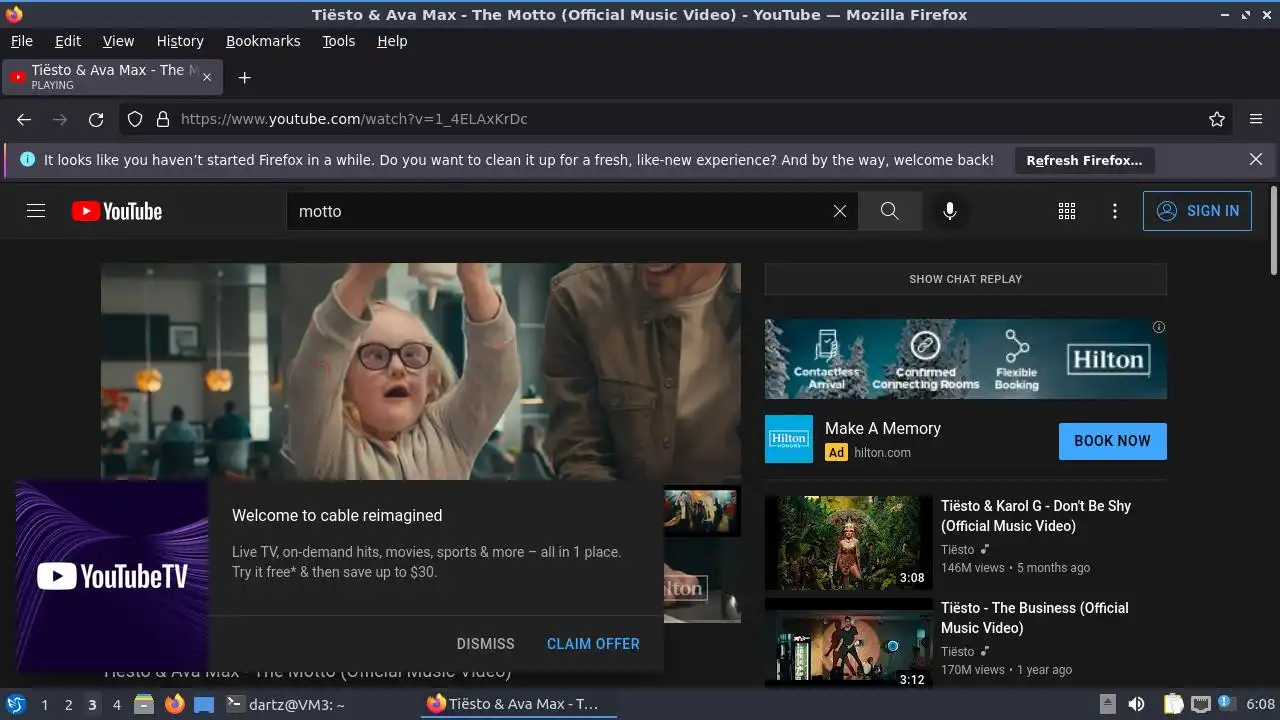Show the desktop via blue taskbar icon
Viewport: 1280px width, 720px height.
click(x=204, y=704)
